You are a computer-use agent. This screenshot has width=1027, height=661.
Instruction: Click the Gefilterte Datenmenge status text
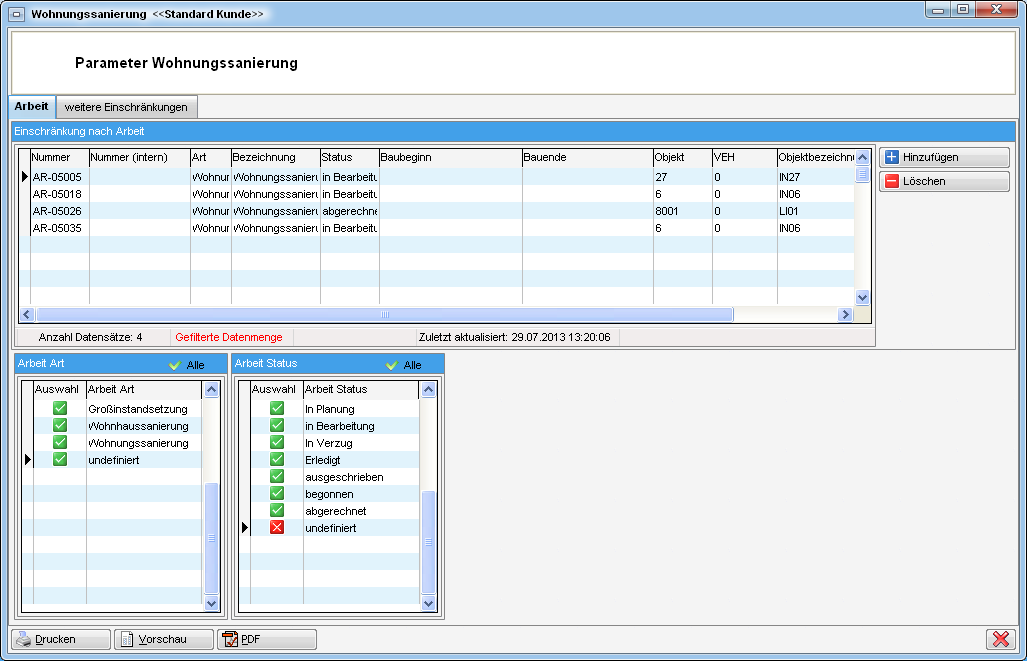point(229,337)
